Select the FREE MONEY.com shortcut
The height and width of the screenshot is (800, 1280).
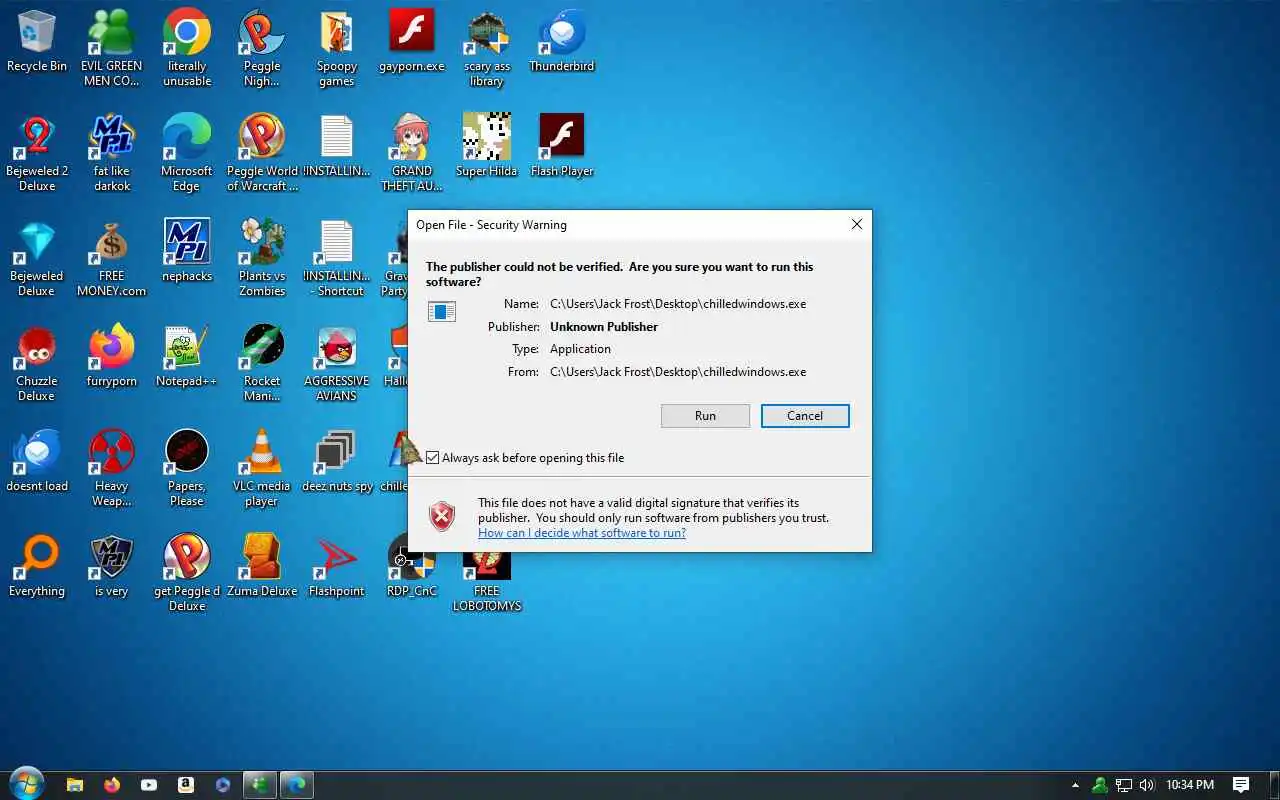click(x=112, y=258)
